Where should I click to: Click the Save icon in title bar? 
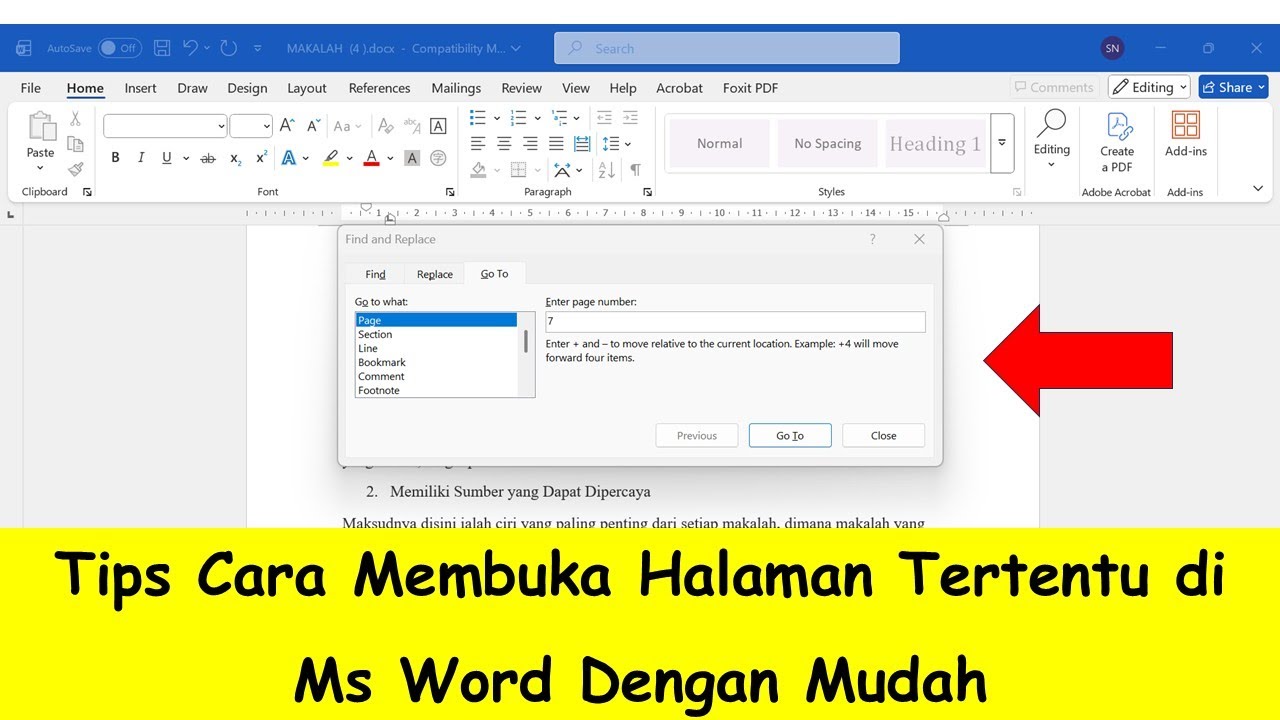(x=162, y=48)
